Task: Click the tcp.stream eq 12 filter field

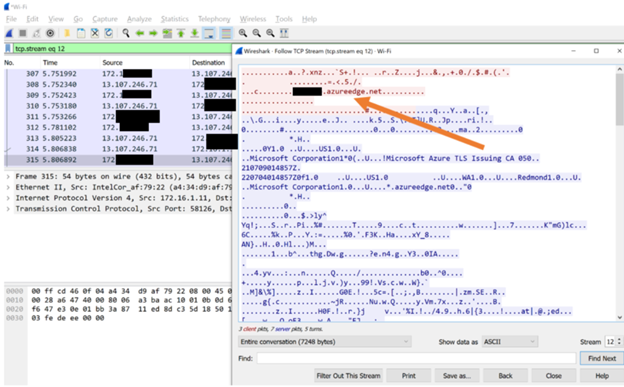Action: [x=123, y=49]
